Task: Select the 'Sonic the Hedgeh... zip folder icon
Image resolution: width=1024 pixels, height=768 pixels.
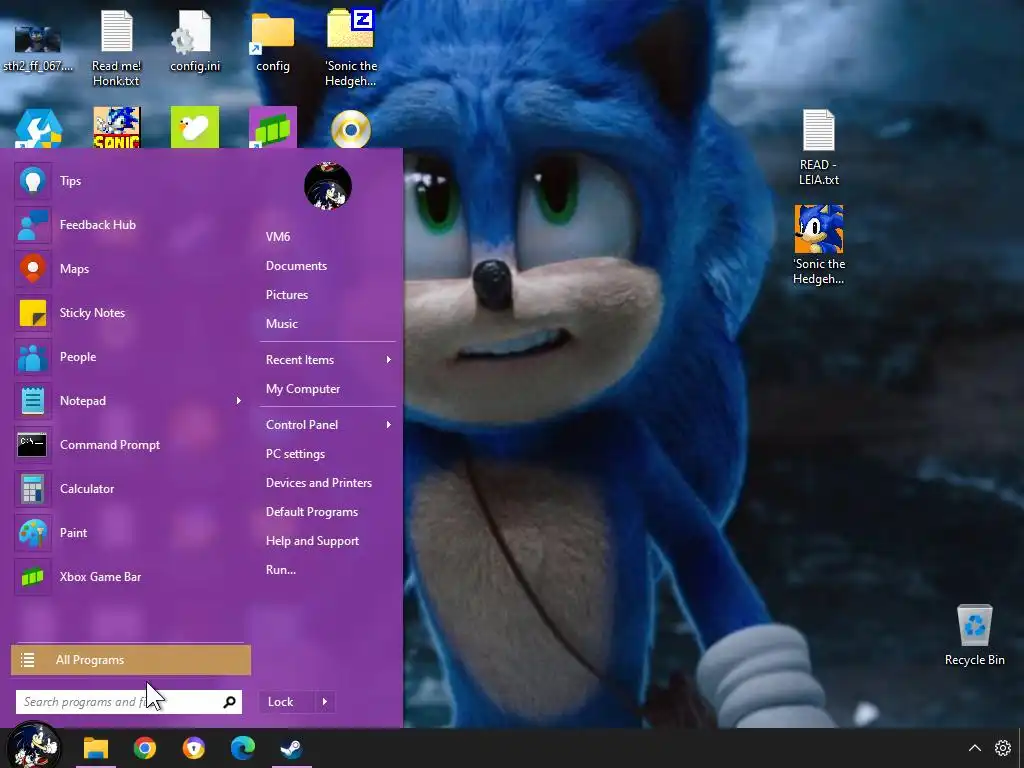Action: pyautogui.click(x=351, y=48)
